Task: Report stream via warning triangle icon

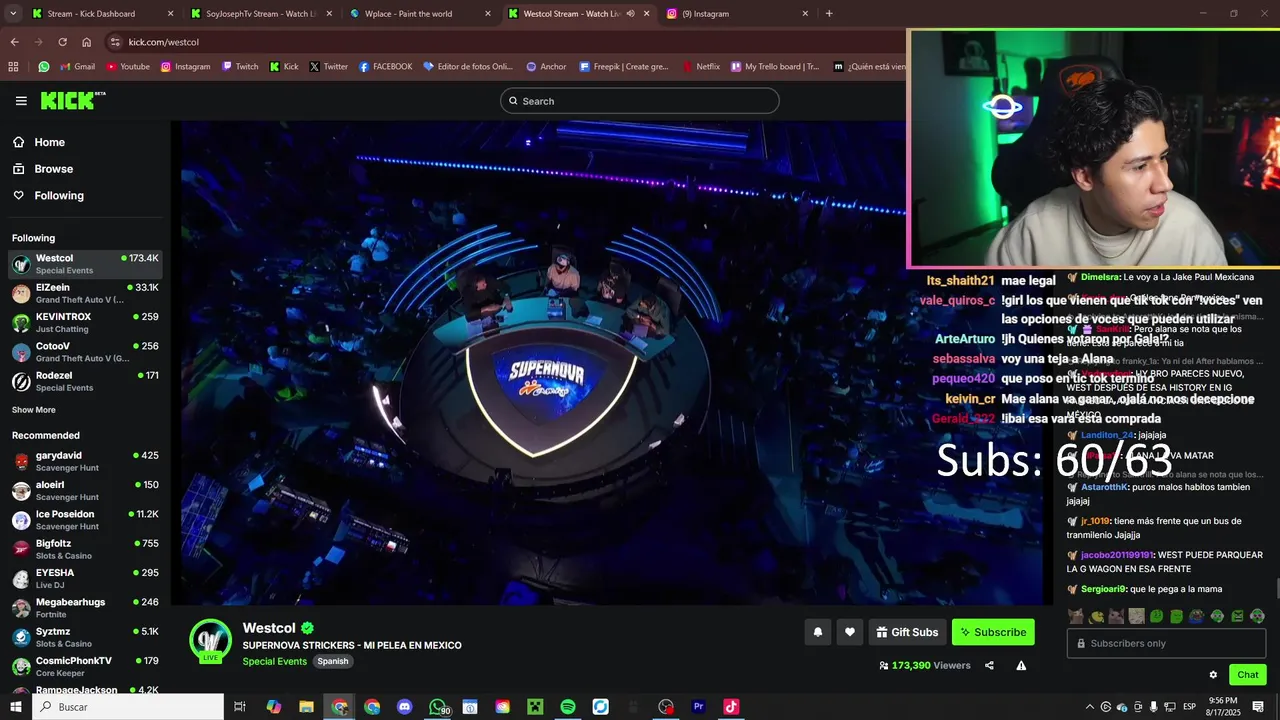Action: tap(1021, 665)
